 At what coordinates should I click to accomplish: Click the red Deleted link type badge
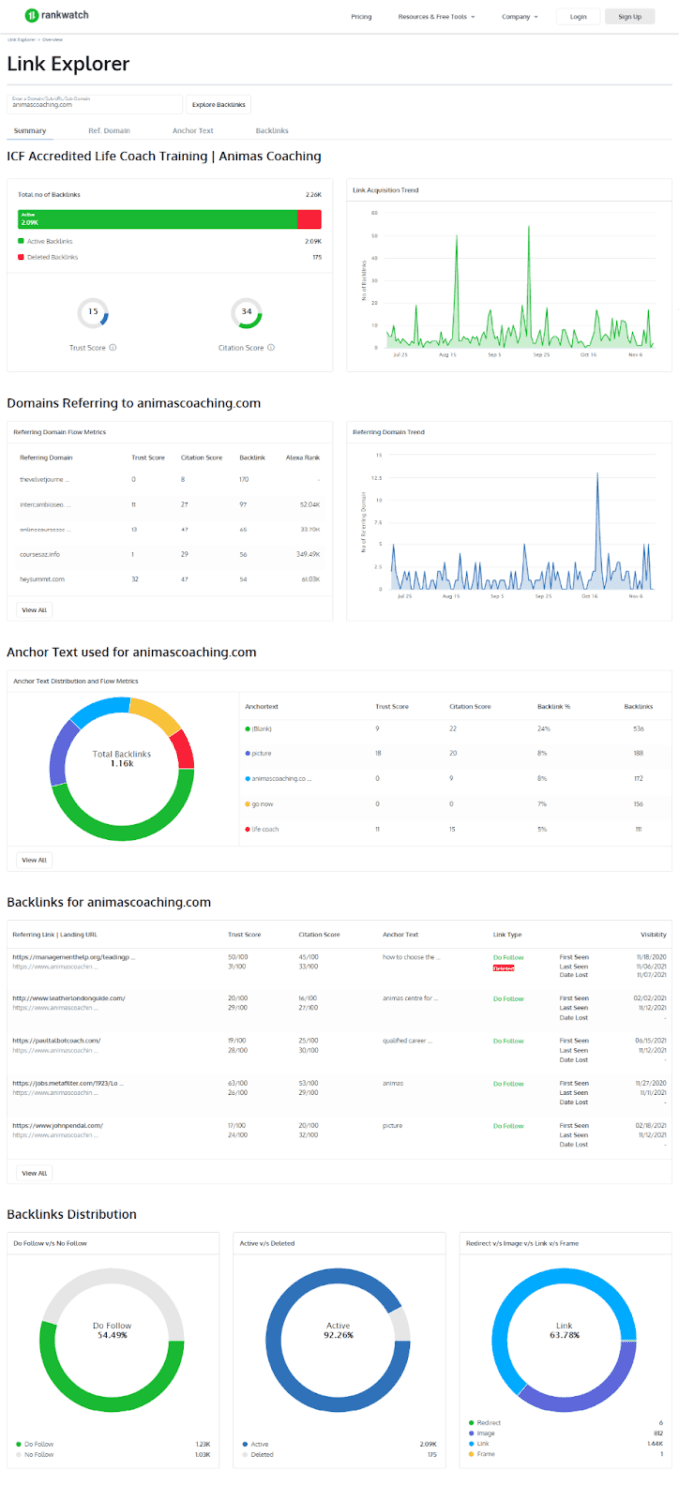tap(503, 968)
